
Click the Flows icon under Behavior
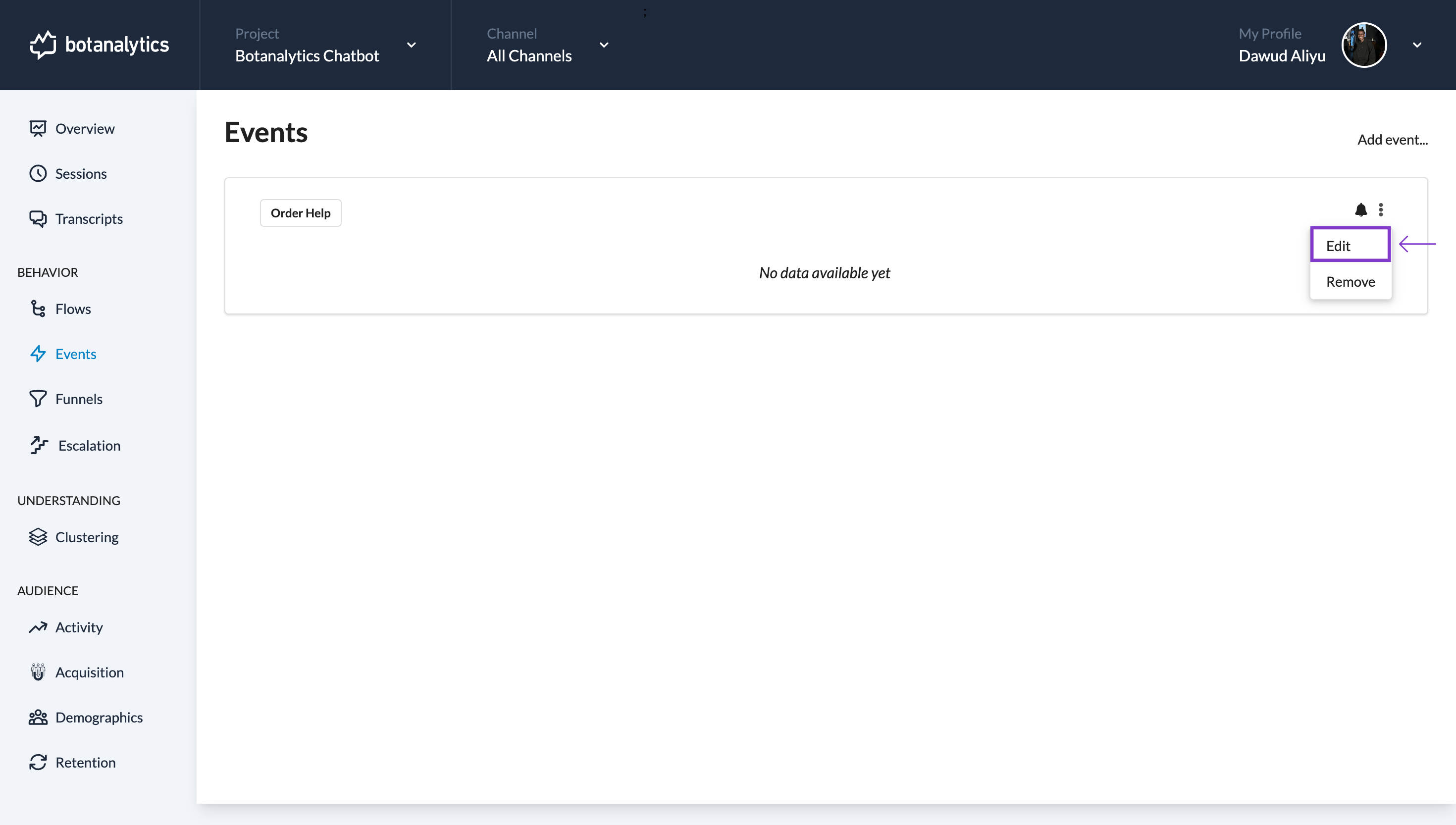[x=38, y=308]
